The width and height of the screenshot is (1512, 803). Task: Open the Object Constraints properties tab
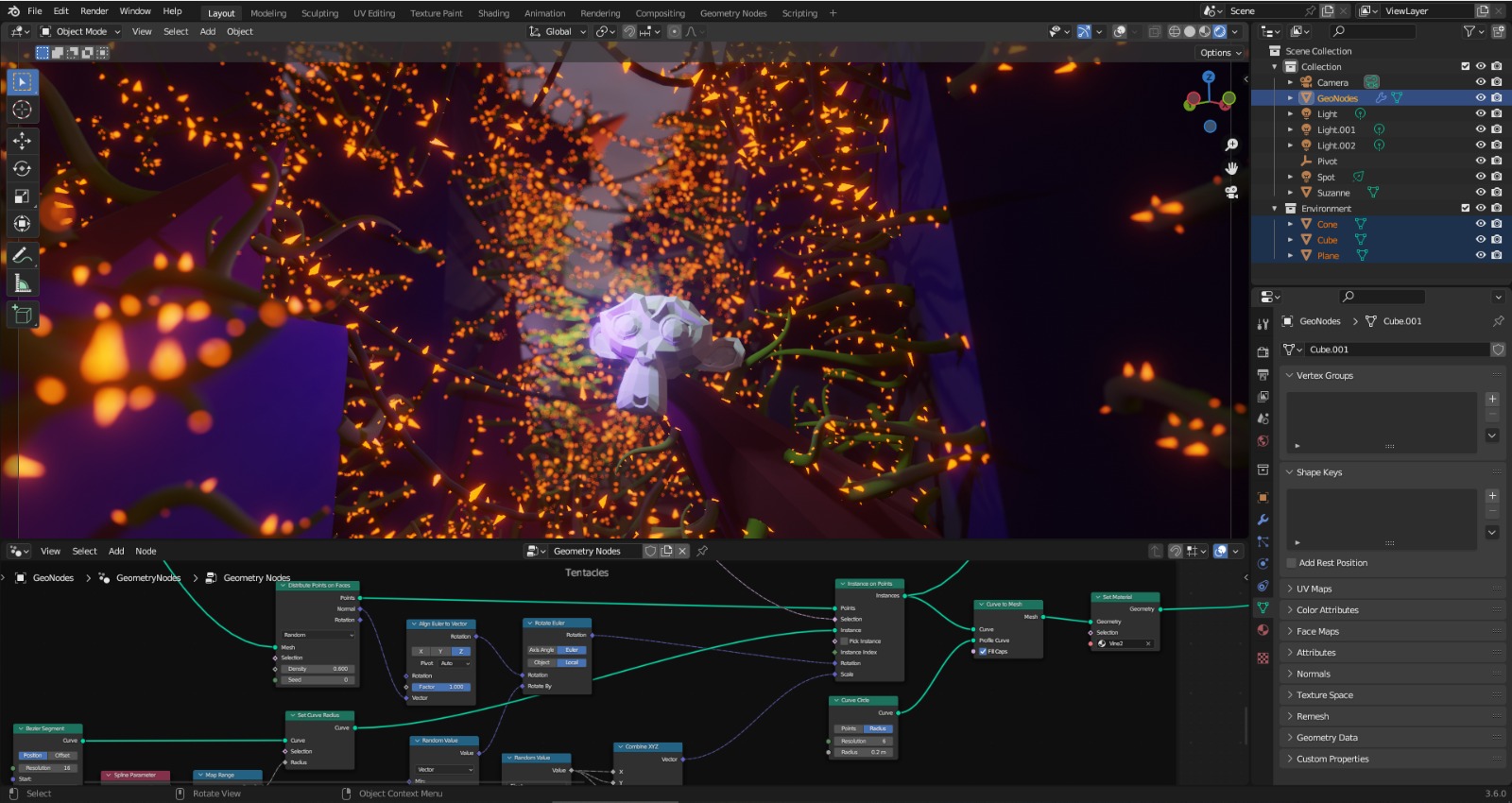(1263, 586)
